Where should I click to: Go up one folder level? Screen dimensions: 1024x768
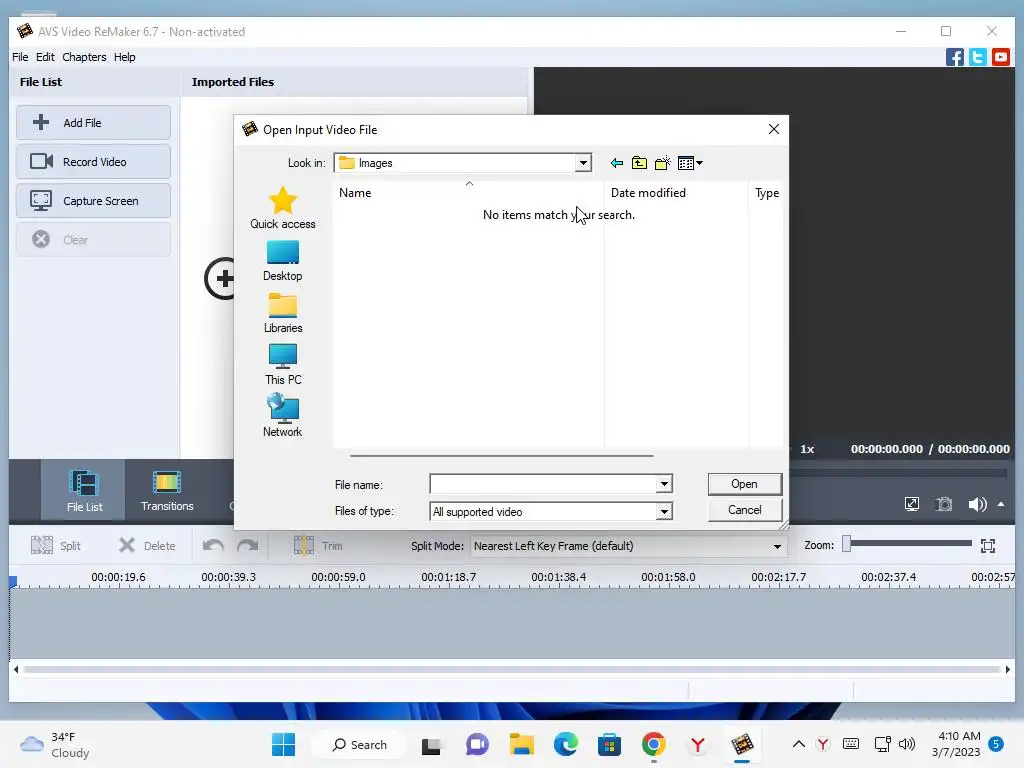(x=639, y=163)
